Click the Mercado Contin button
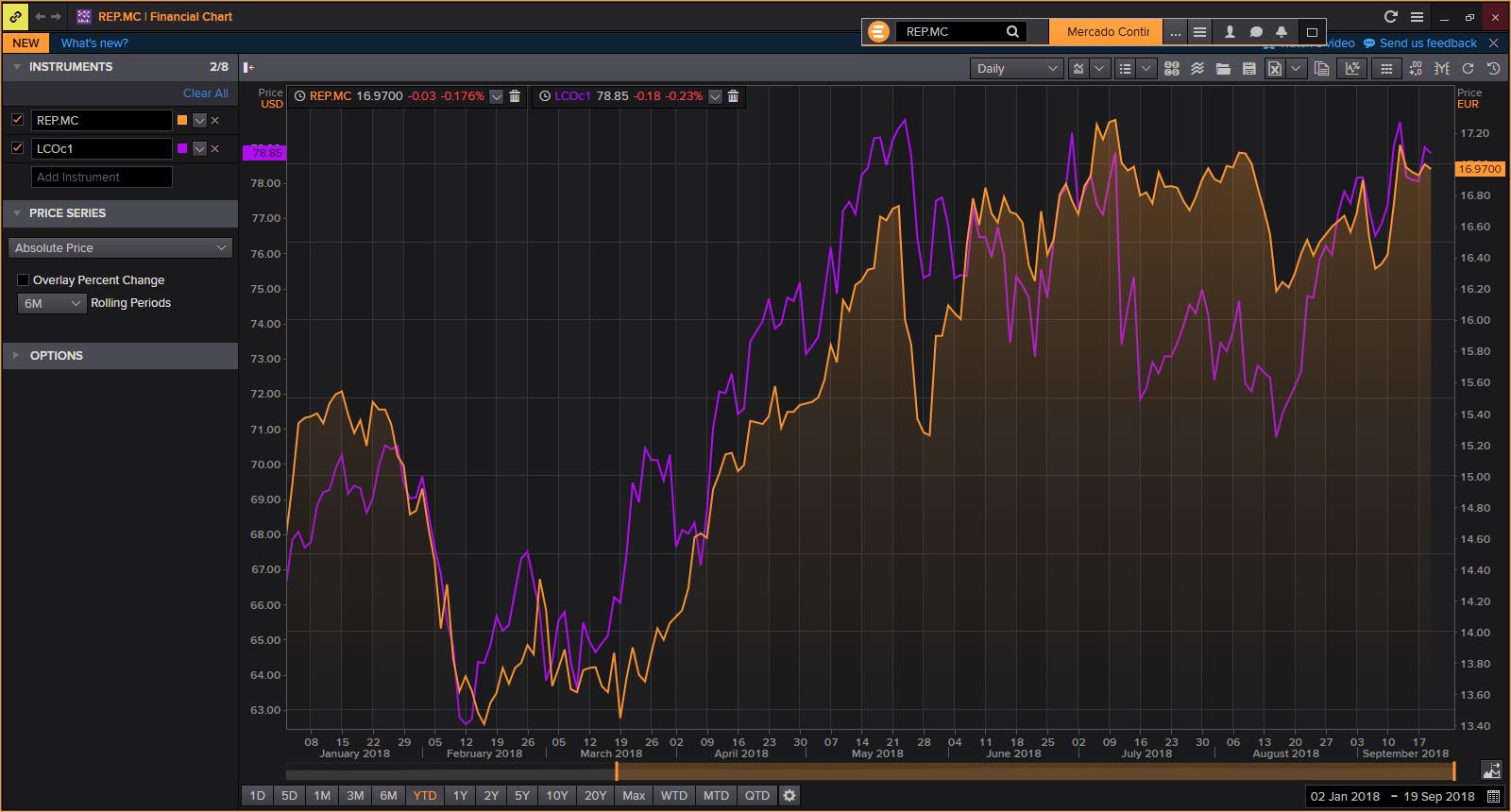1511x812 pixels. coord(1108,31)
